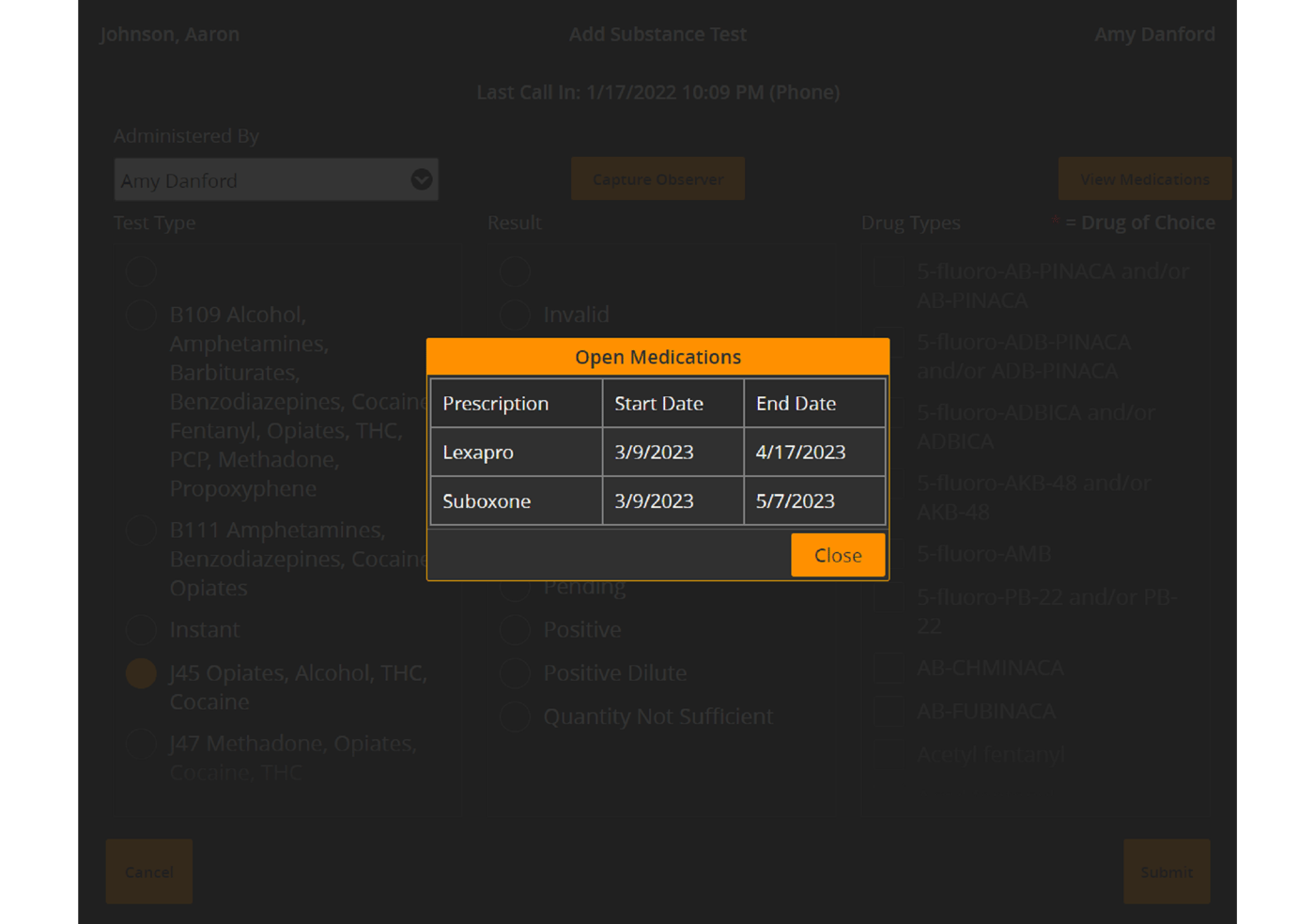This screenshot has height=924, width=1315.
Task: Click the View Medications button
Action: 1144,178
